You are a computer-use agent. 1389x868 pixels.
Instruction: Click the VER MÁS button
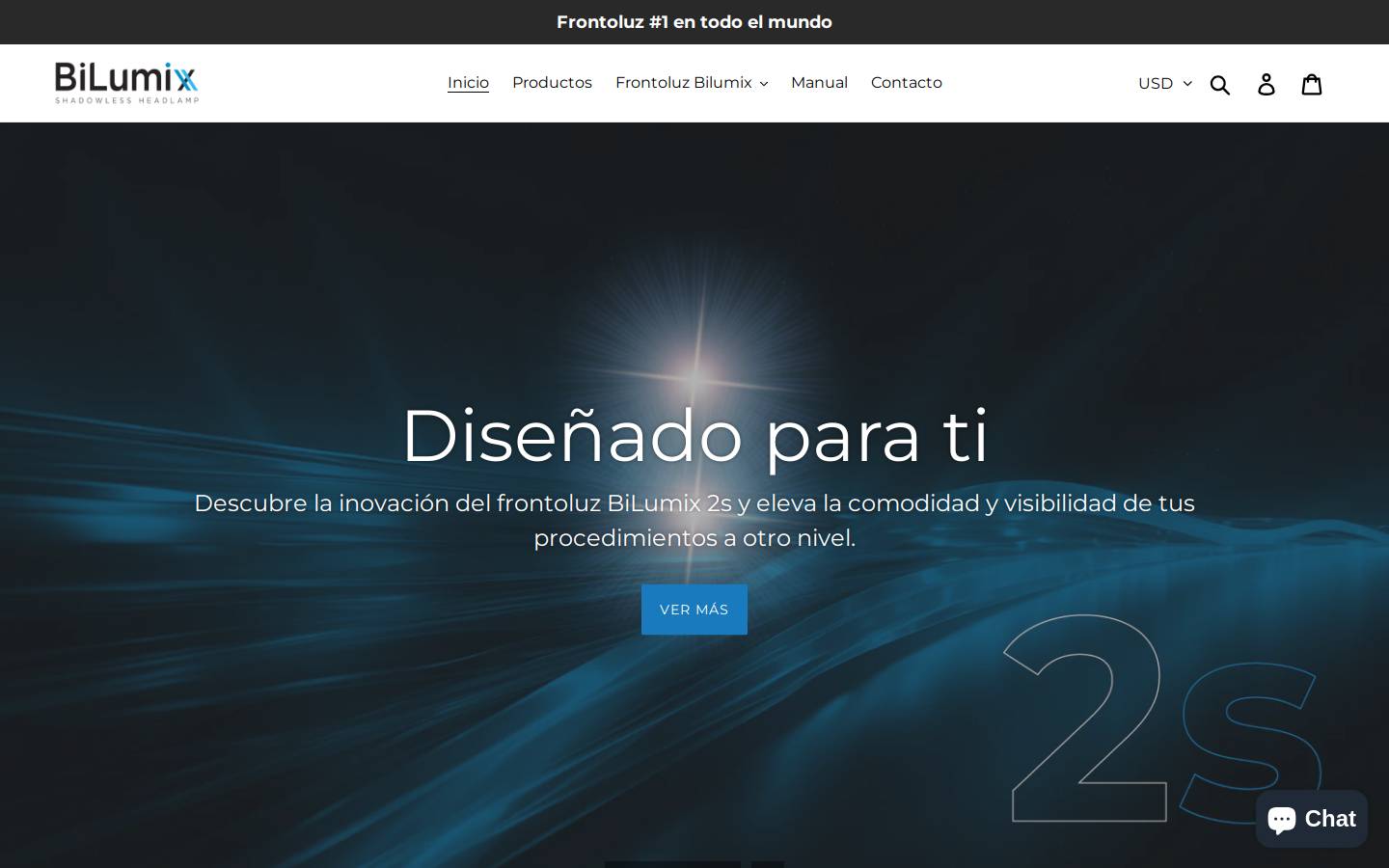[694, 610]
